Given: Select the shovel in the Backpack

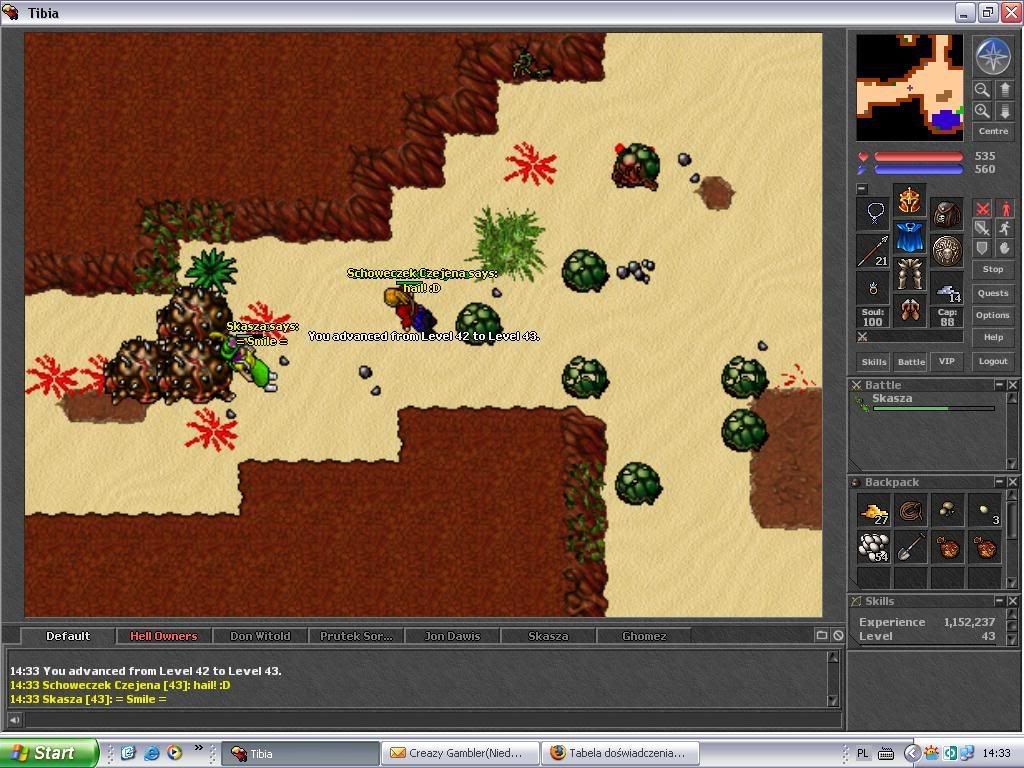Looking at the screenshot, I should 910,547.
